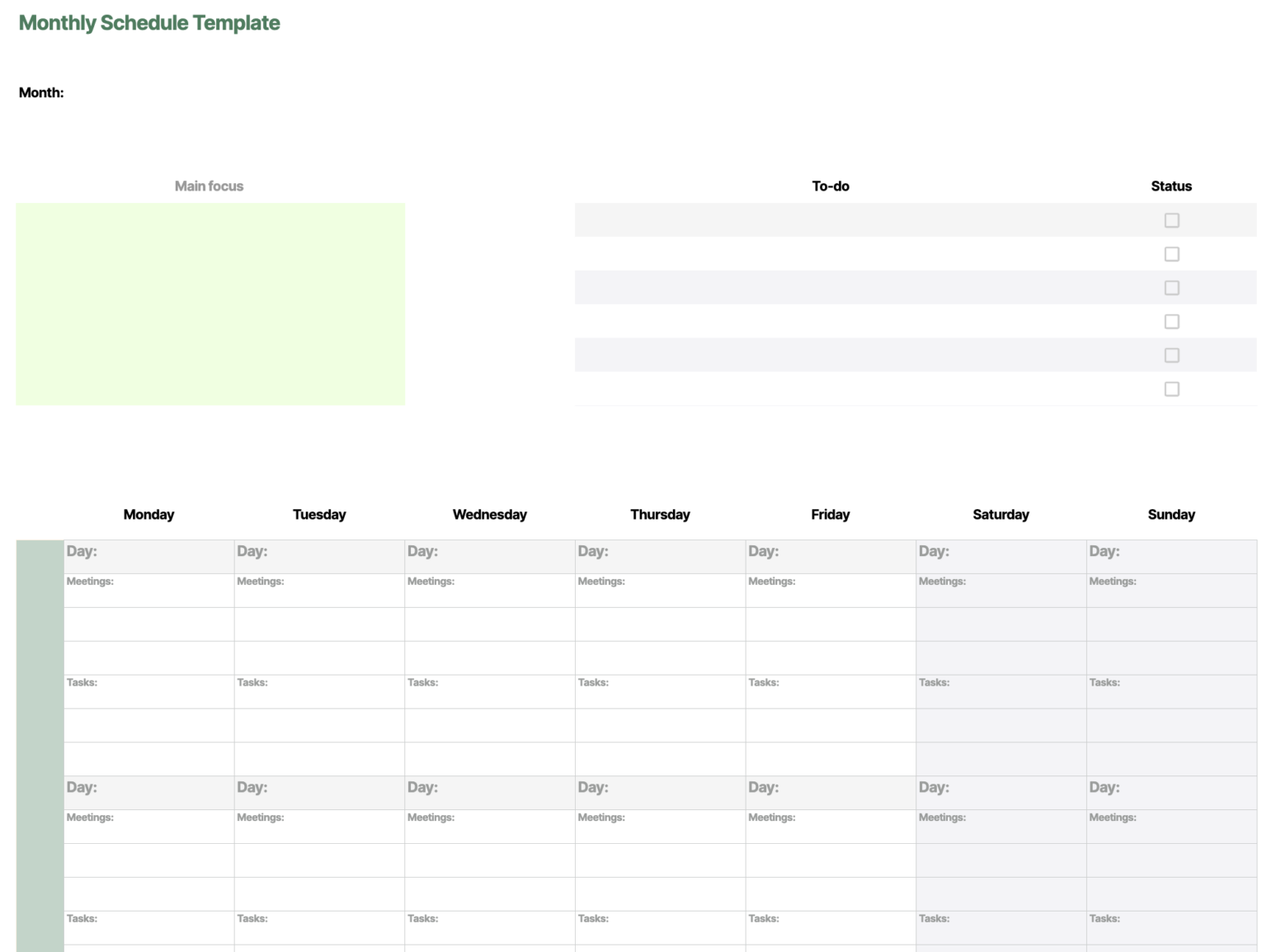The image size is (1267, 952).
Task: Mark the fifth Status checkbox
Action: click(1171, 356)
